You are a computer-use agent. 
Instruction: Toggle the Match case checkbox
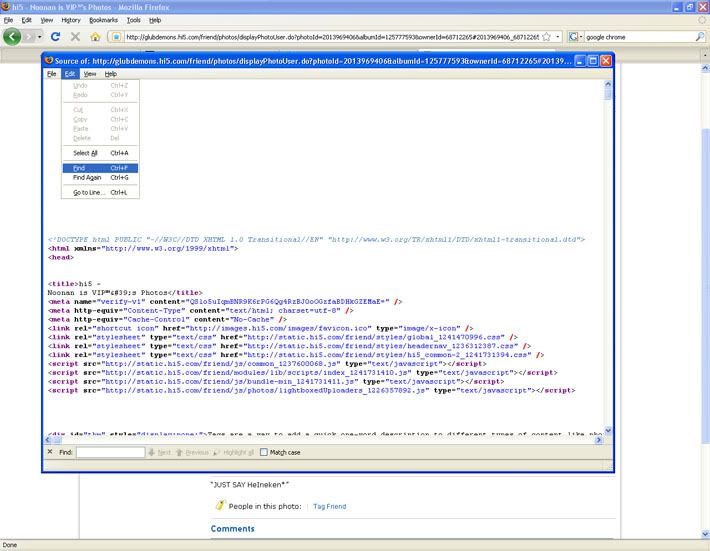(x=264, y=452)
